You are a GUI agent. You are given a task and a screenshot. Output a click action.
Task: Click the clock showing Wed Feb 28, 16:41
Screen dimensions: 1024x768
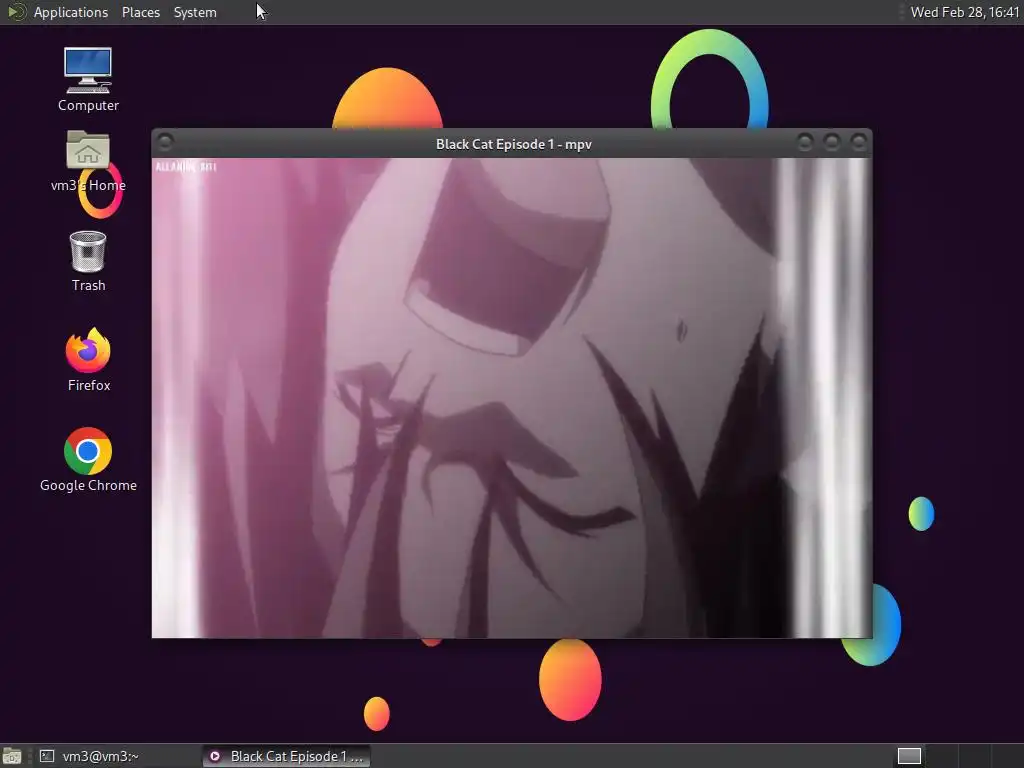pos(965,12)
